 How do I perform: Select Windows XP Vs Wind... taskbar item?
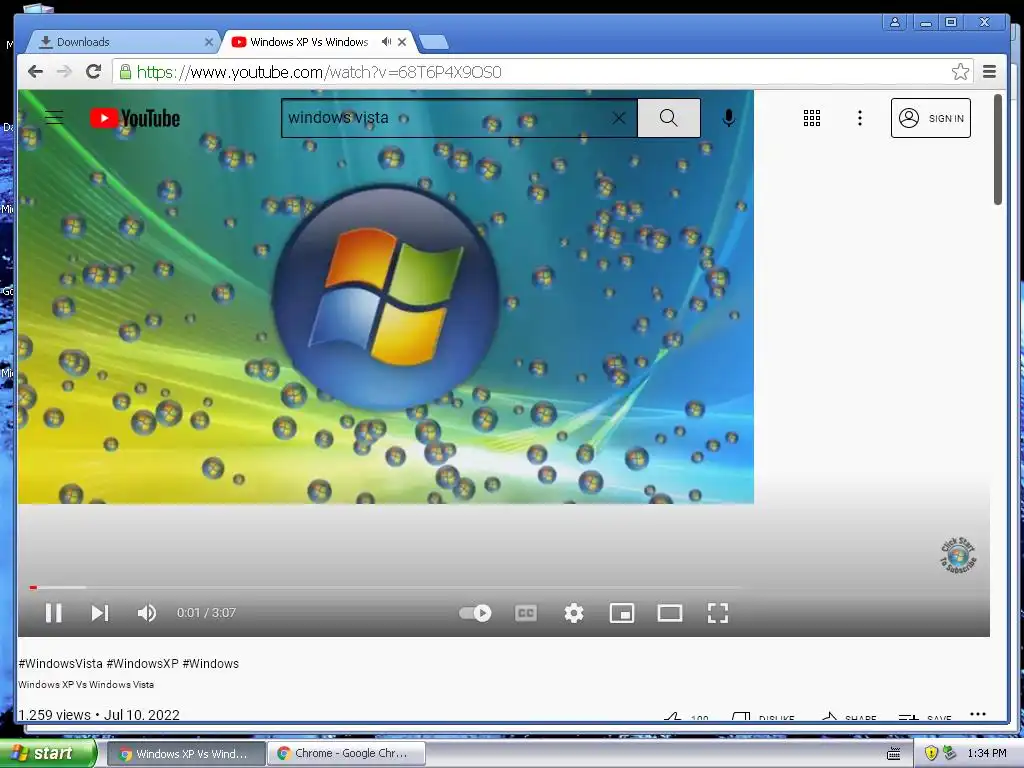[x=186, y=754]
